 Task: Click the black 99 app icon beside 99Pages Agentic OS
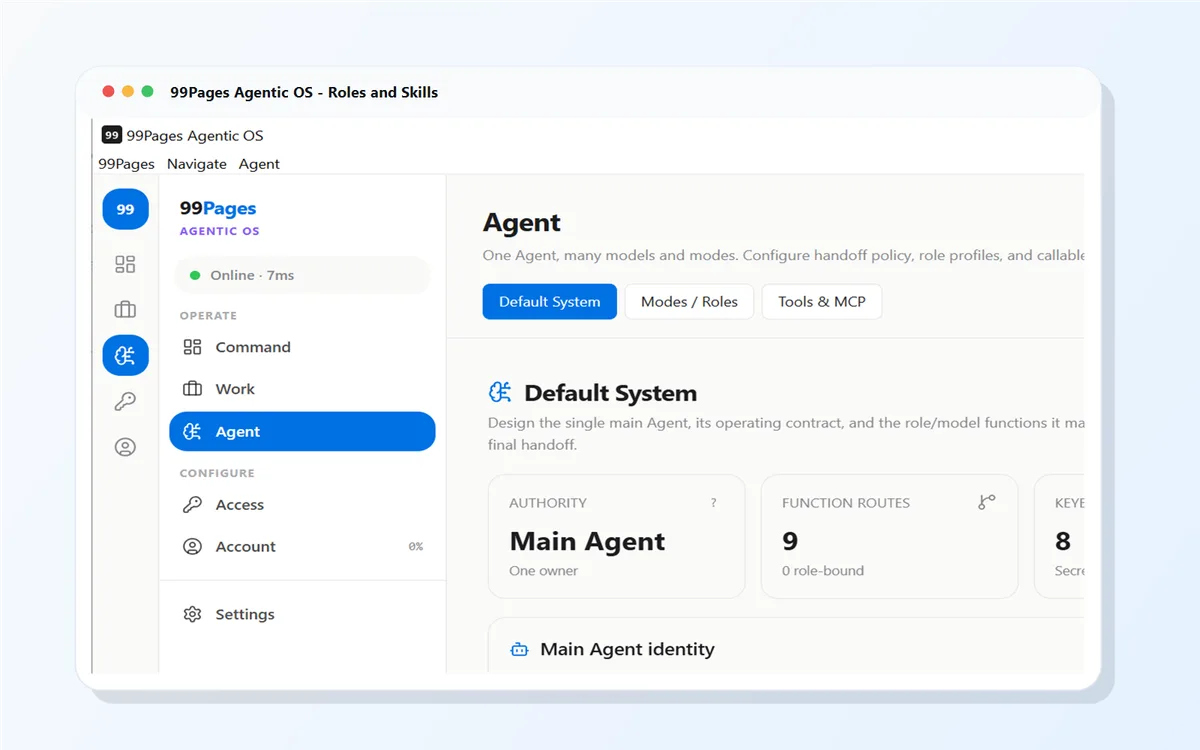tap(112, 135)
